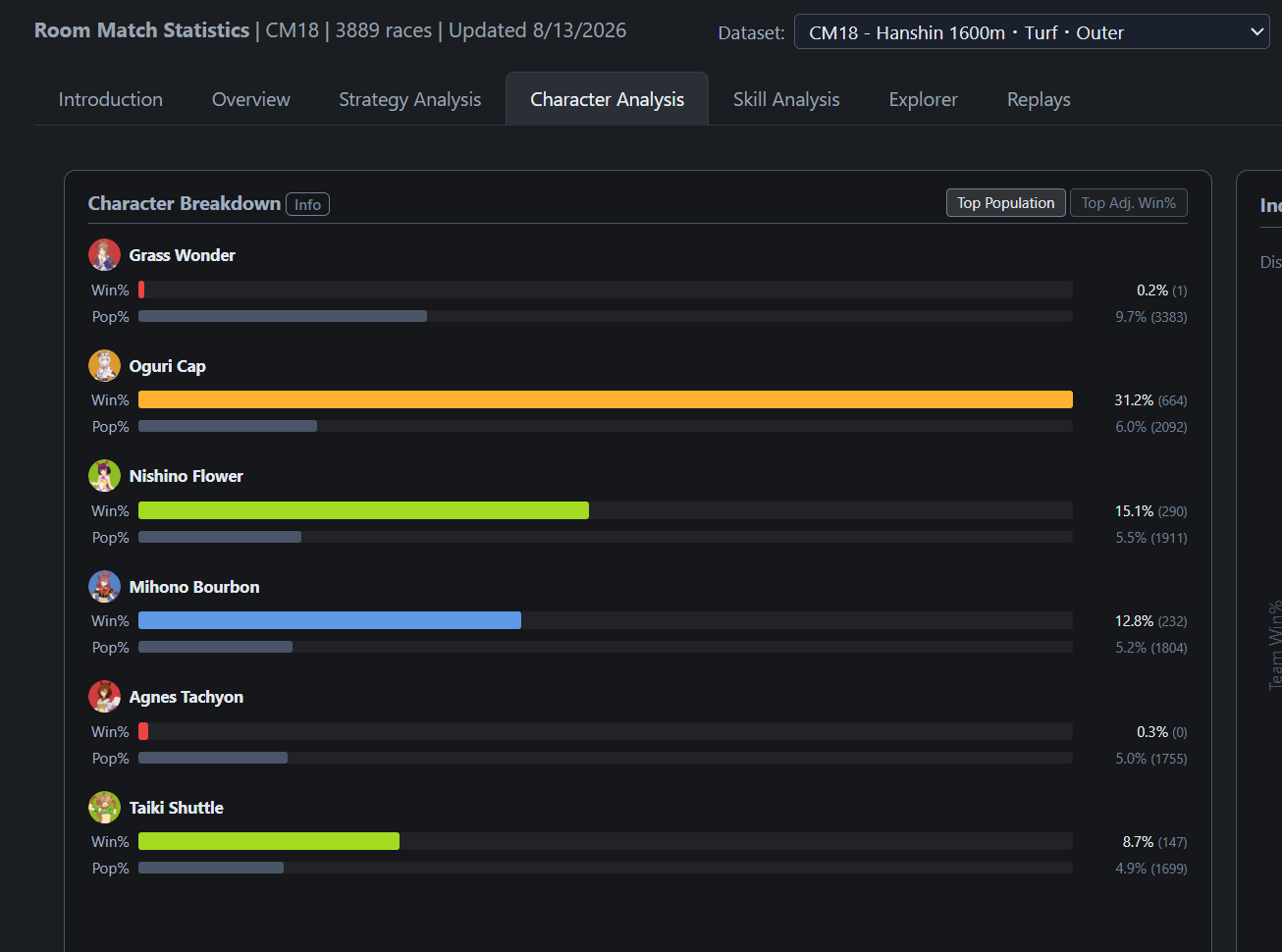
Task: Click the Mihono Bourbon name
Action: [194, 587]
